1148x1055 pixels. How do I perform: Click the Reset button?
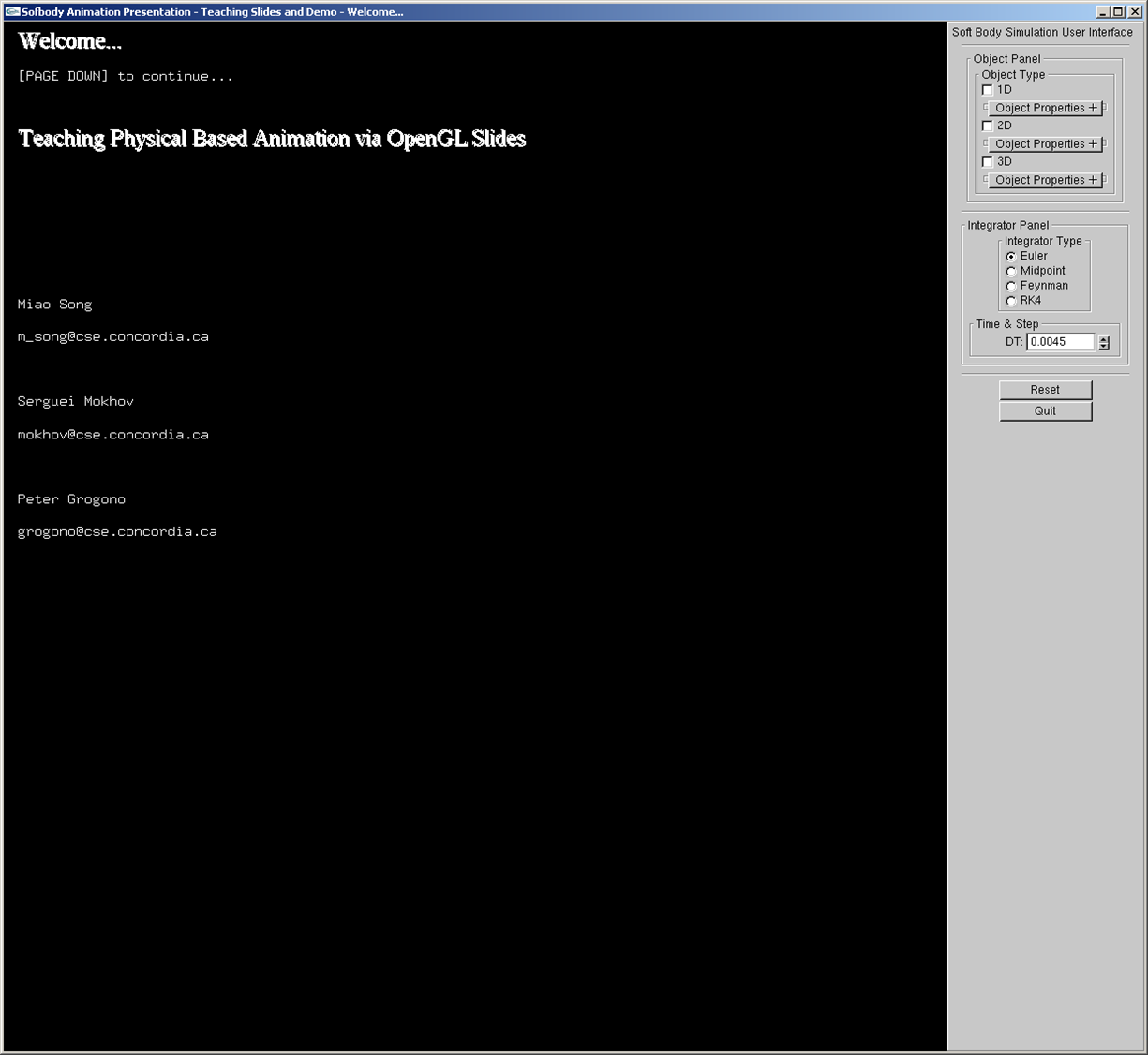[1046, 390]
